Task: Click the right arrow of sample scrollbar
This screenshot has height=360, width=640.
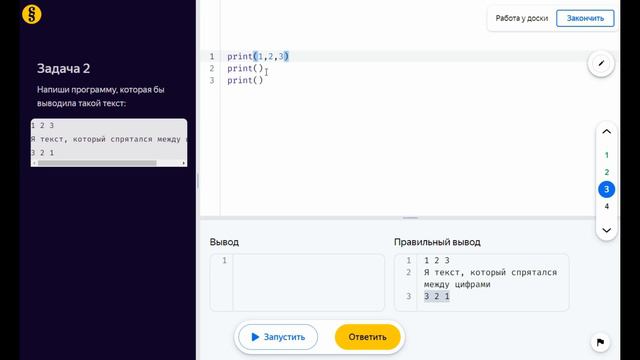Action: [184, 163]
